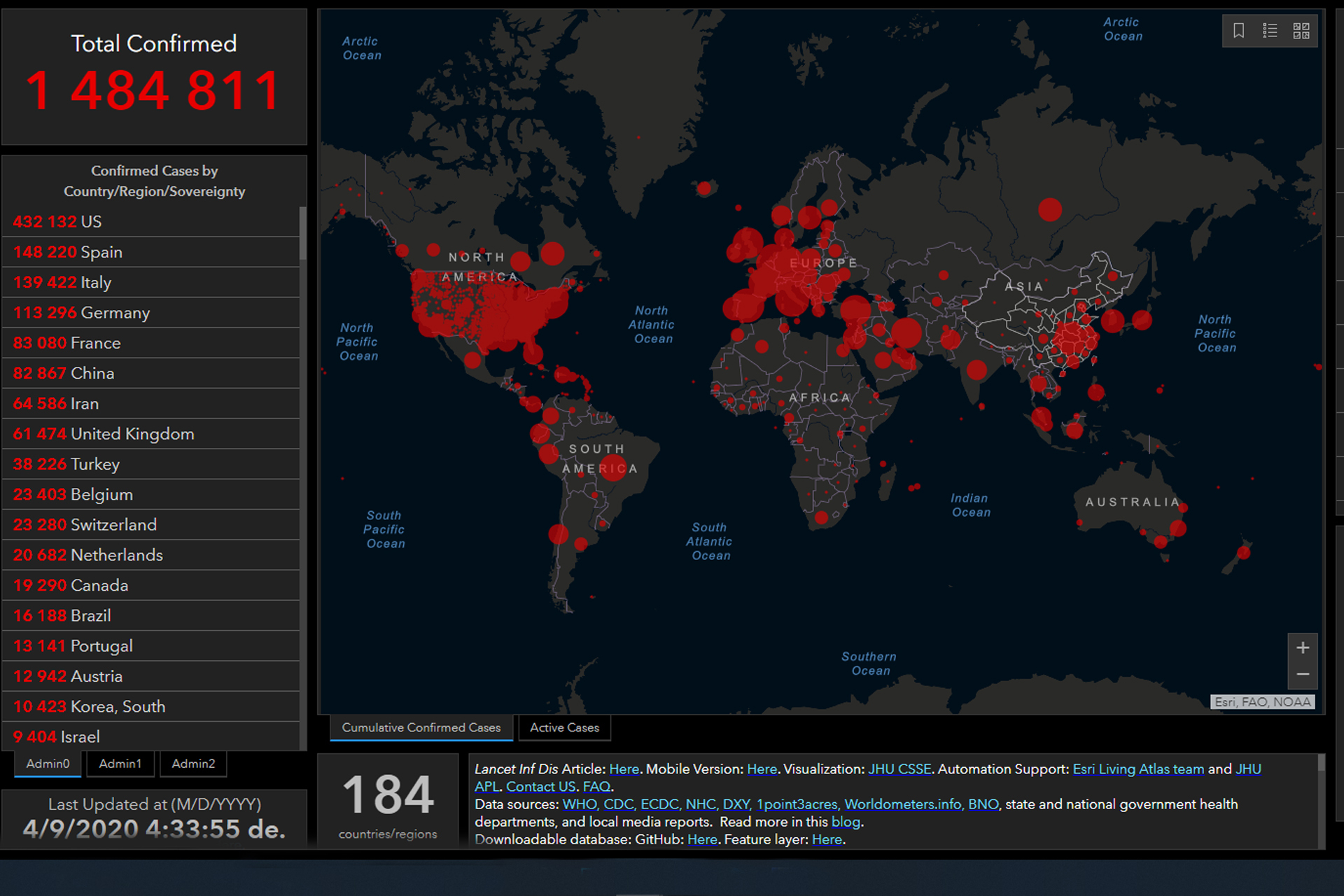Open the FAQ link
This screenshot has height=896, width=1344.
pos(596,787)
